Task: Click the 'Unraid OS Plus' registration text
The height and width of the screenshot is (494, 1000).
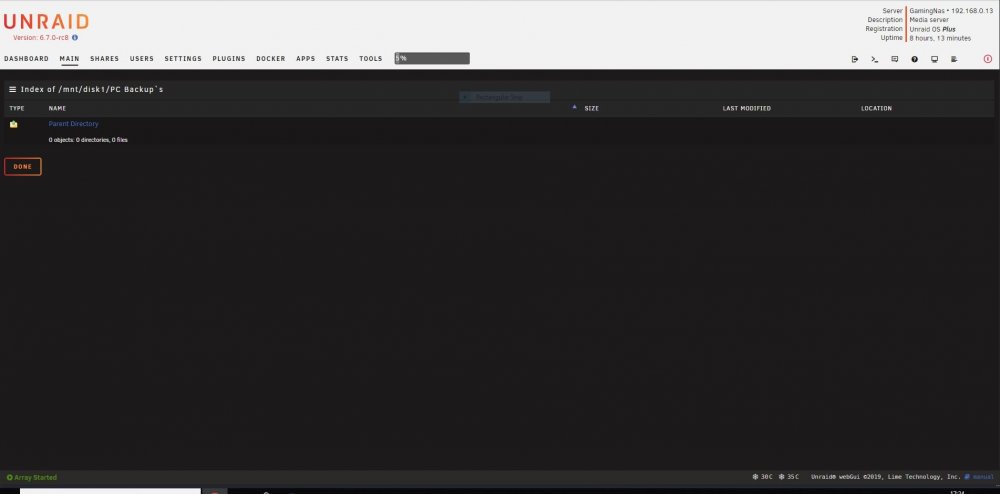Action: click(932, 29)
